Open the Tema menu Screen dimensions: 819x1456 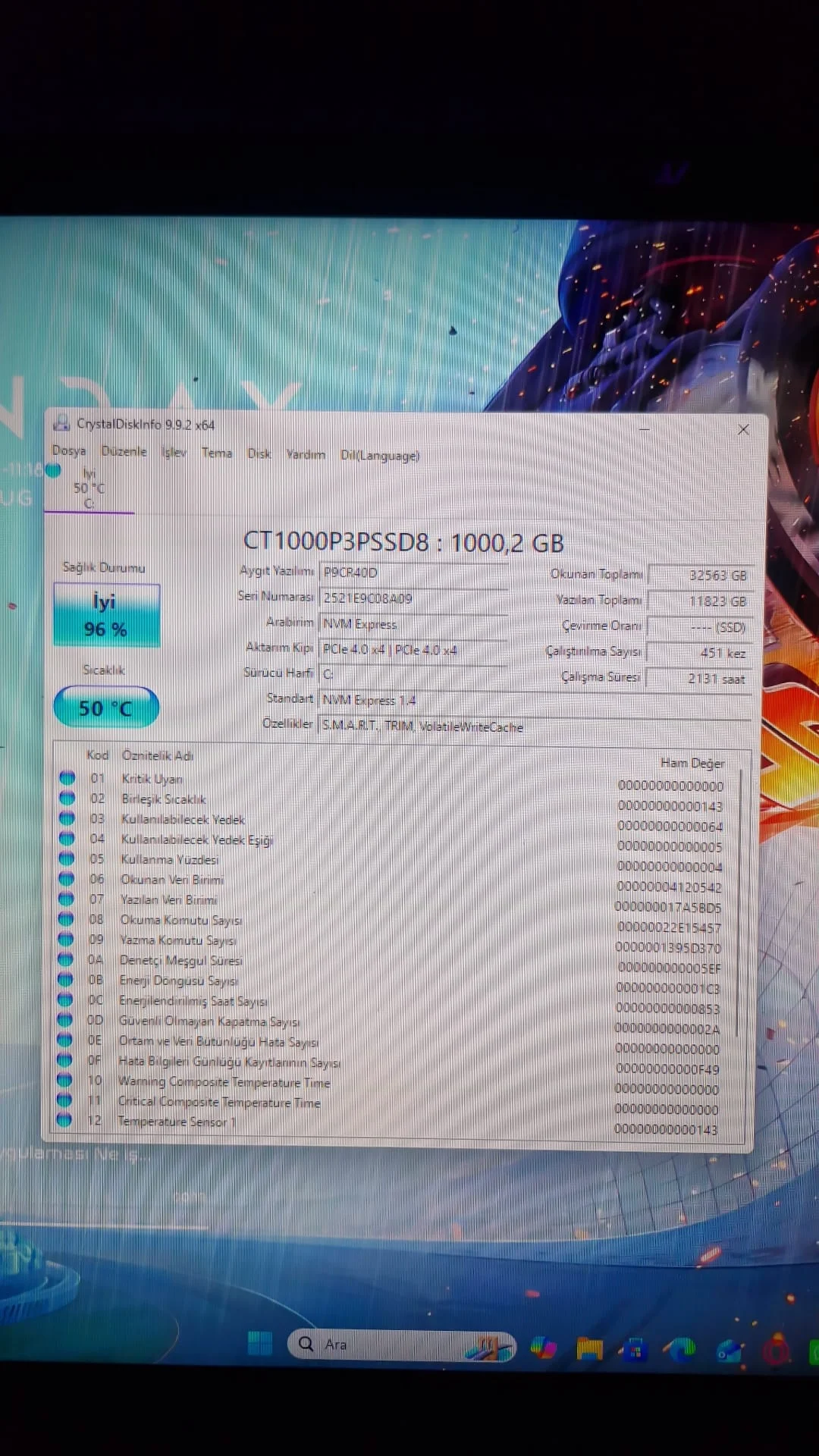[x=216, y=453]
